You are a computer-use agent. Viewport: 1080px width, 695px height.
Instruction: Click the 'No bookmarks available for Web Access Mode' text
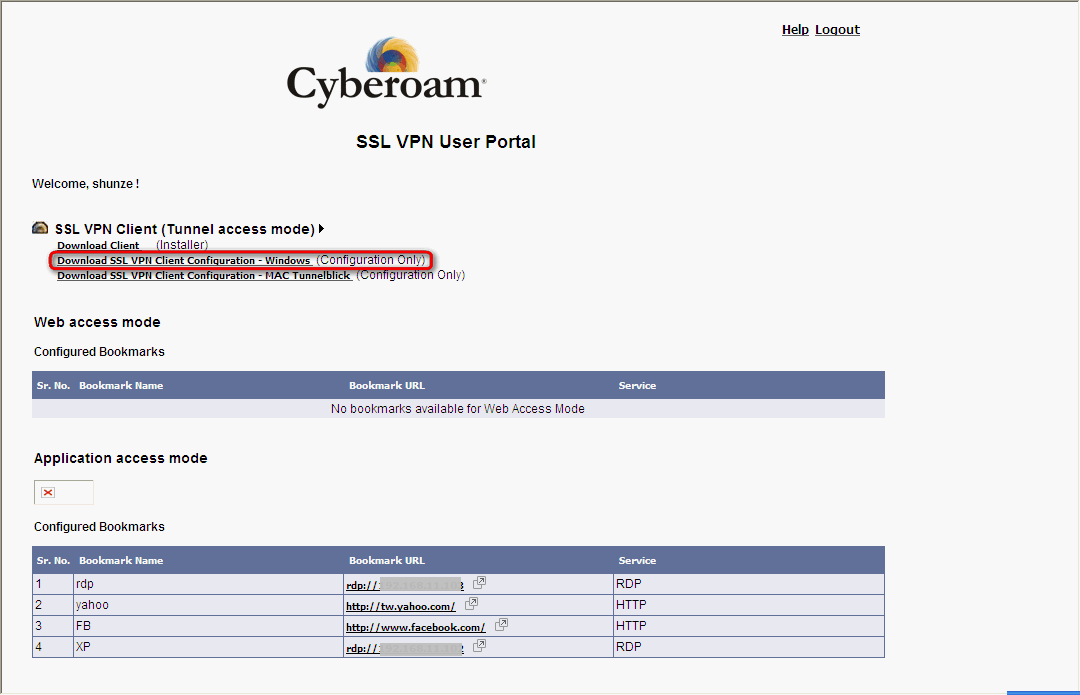coord(457,409)
